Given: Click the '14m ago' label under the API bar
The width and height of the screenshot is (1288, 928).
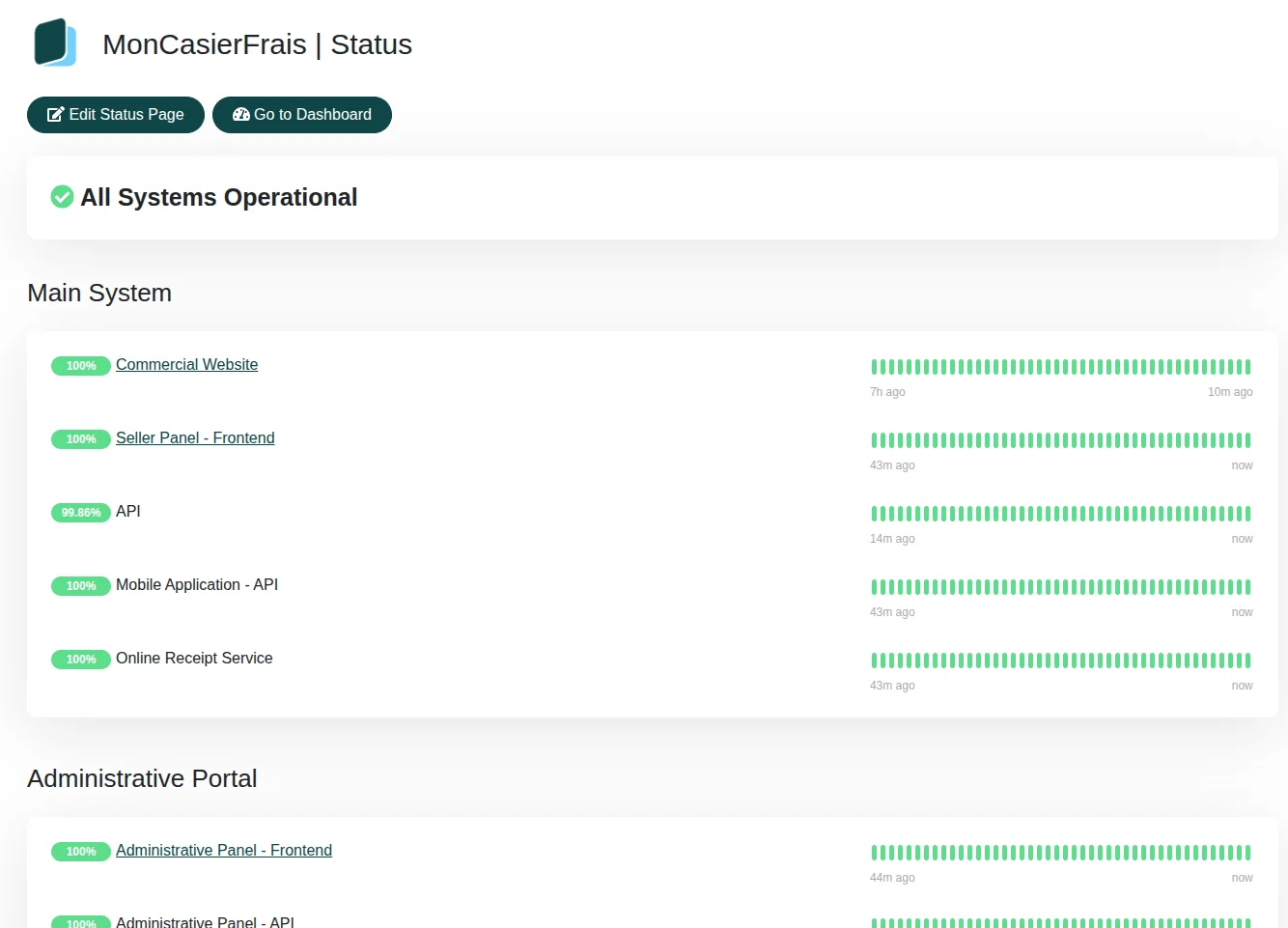Looking at the screenshot, I should pyautogui.click(x=892, y=539).
